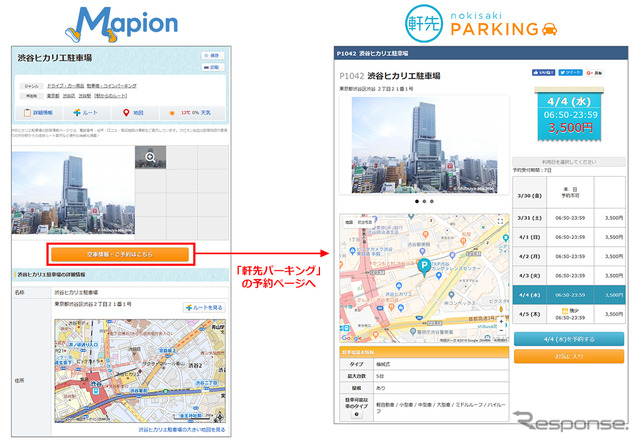Select the third photo carousel dot
The image size is (640, 443).
(432, 201)
